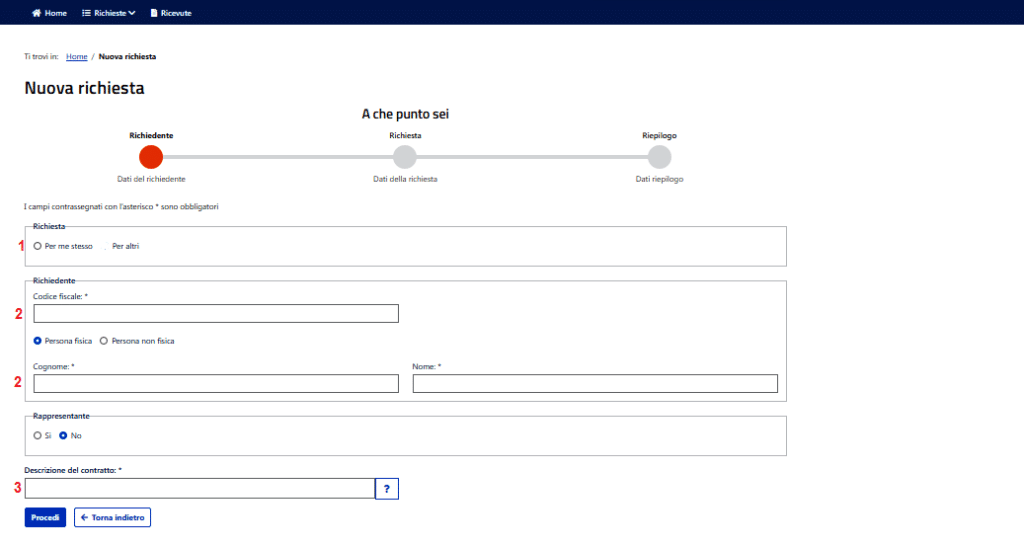Click into the Cognome text field

point(216,383)
